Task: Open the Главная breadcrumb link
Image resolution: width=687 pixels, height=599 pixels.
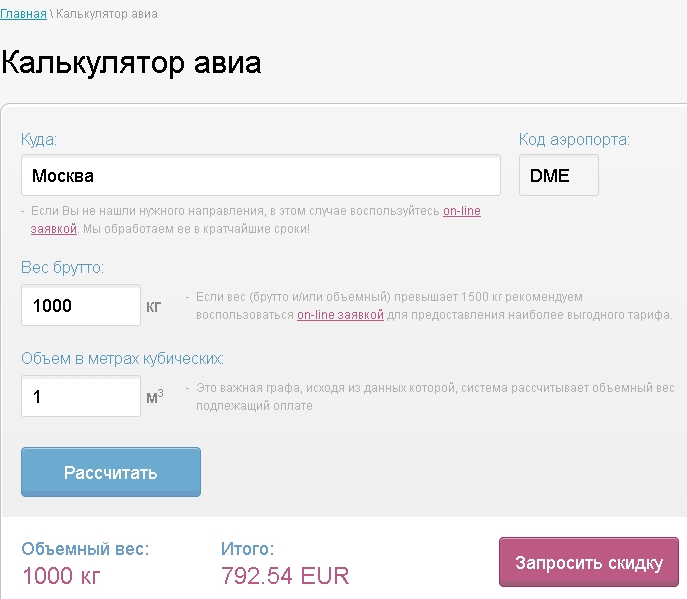Action: coord(23,14)
